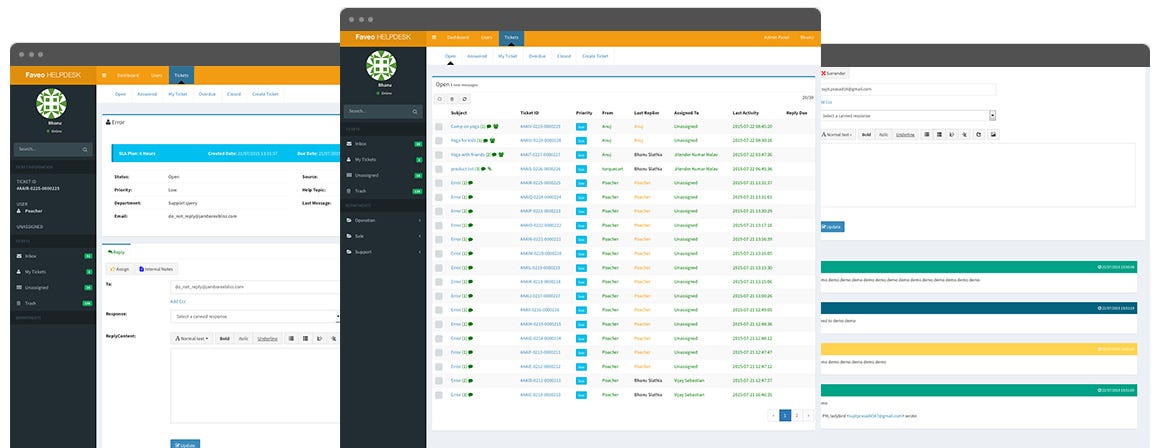Click the Bhanu profile avatar in center window
Viewport: 1160px width, 448px height.
point(381,66)
